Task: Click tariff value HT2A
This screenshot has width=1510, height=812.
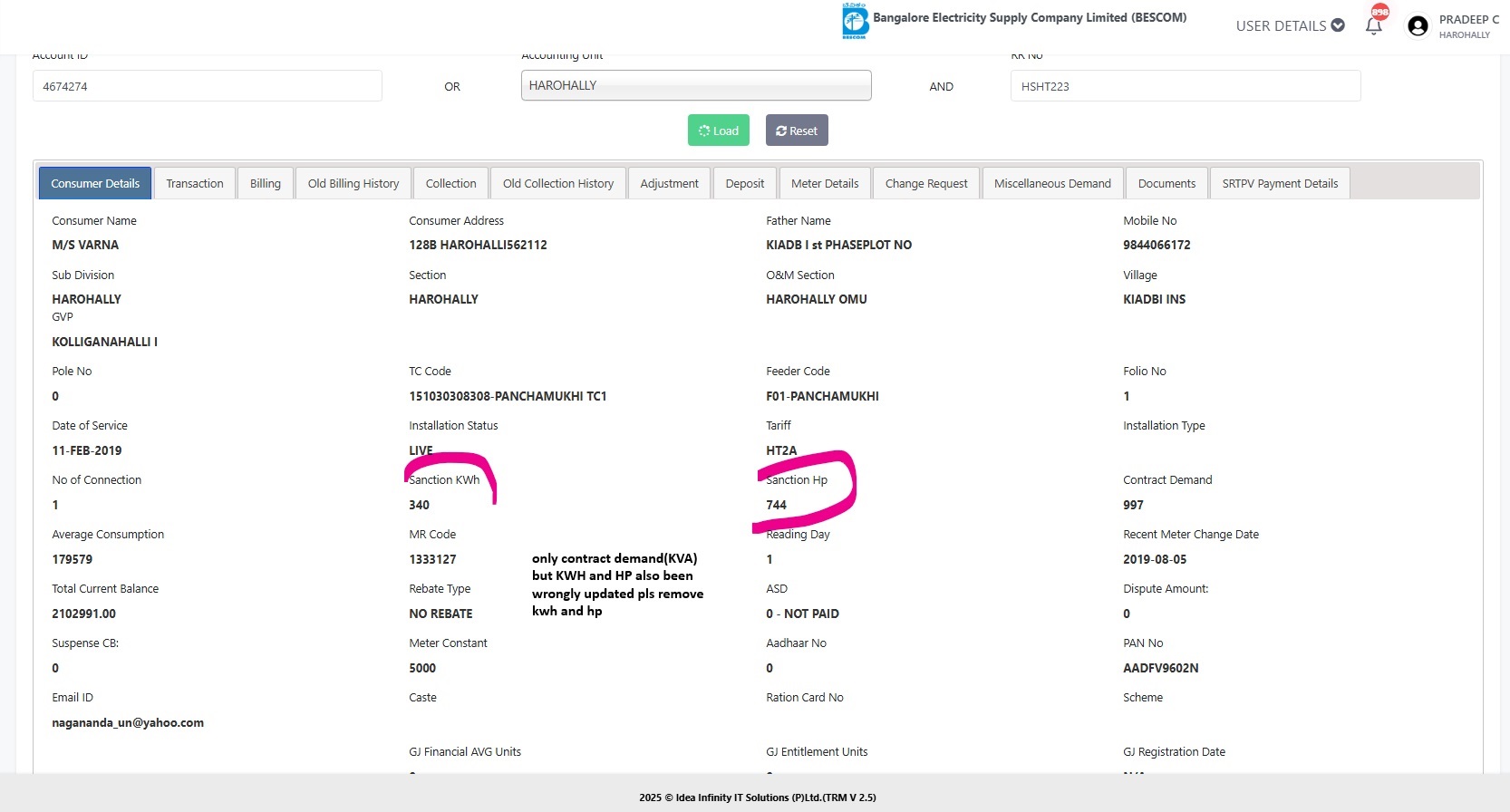Action: click(x=781, y=450)
